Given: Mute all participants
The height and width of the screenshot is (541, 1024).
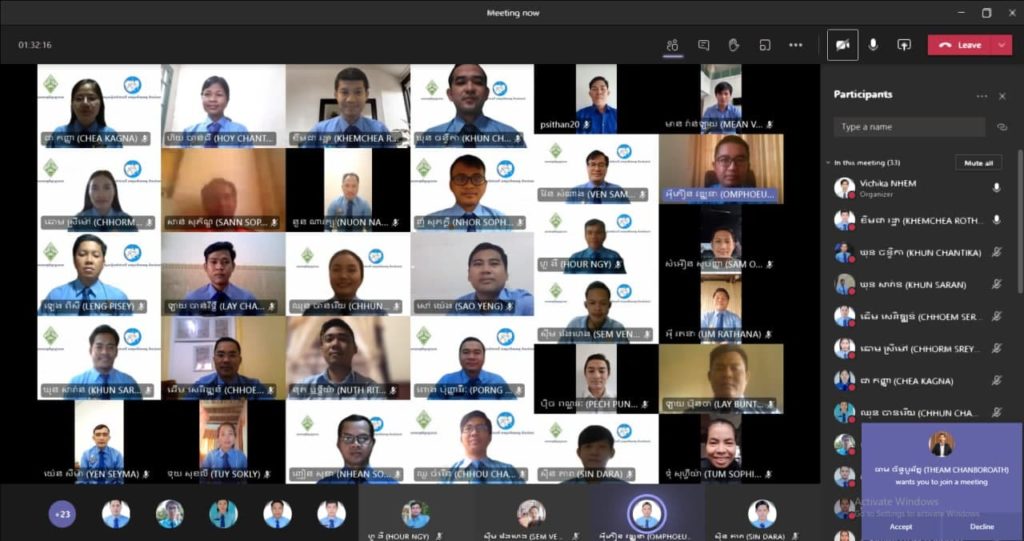Looking at the screenshot, I should coord(978,163).
